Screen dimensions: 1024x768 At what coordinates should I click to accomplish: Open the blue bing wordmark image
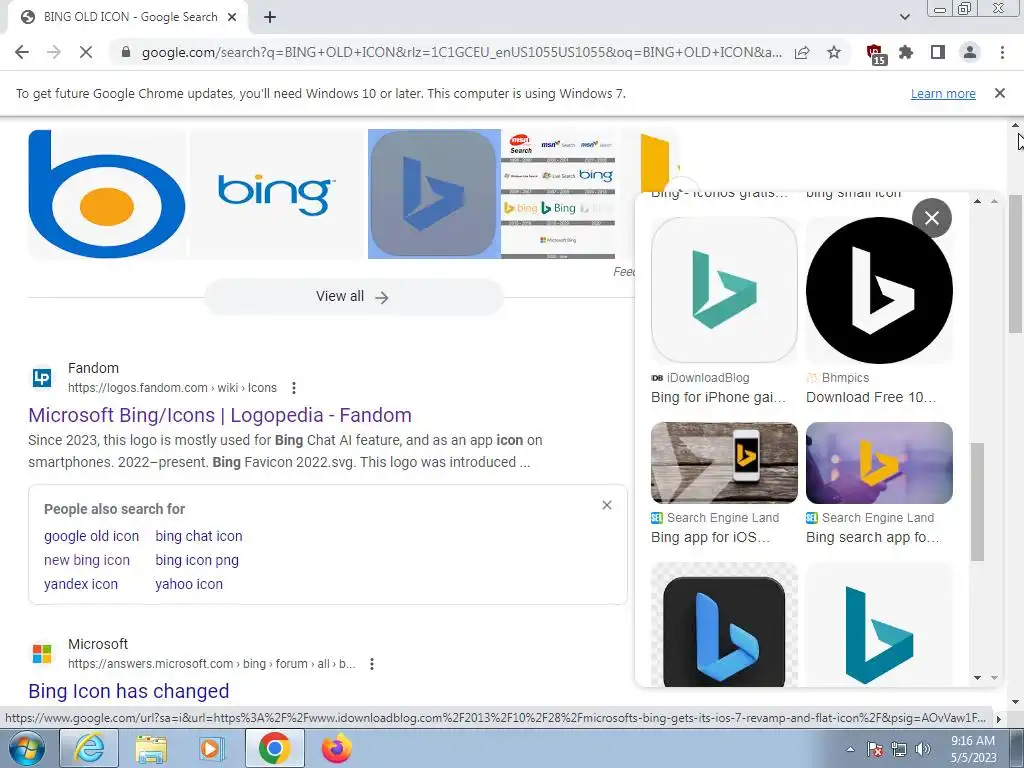[277, 194]
